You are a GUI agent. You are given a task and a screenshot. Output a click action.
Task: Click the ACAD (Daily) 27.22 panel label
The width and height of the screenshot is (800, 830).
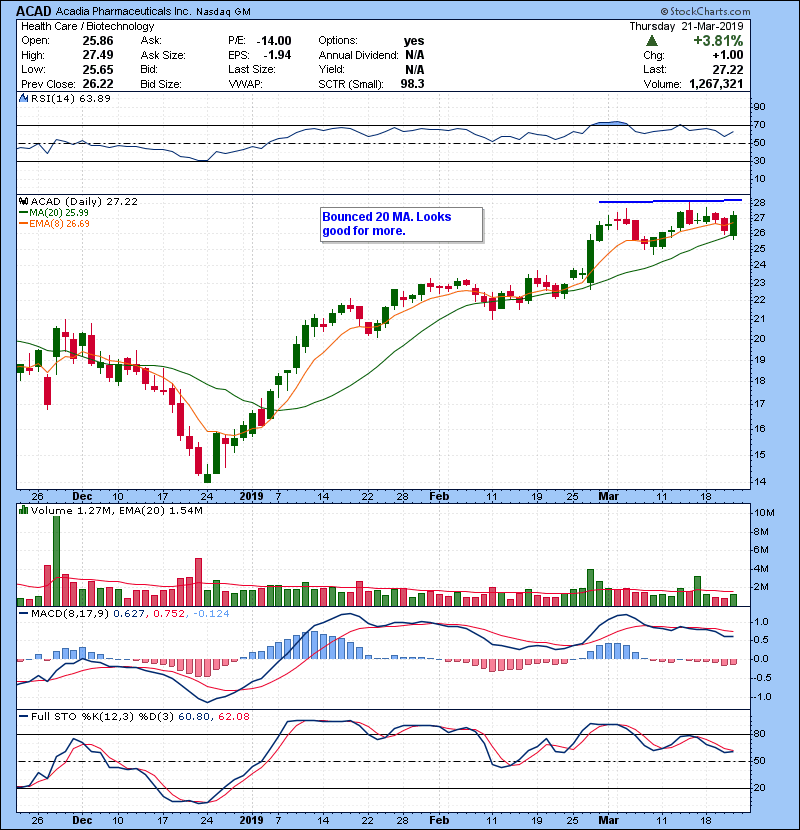click(x=84, y=202)
